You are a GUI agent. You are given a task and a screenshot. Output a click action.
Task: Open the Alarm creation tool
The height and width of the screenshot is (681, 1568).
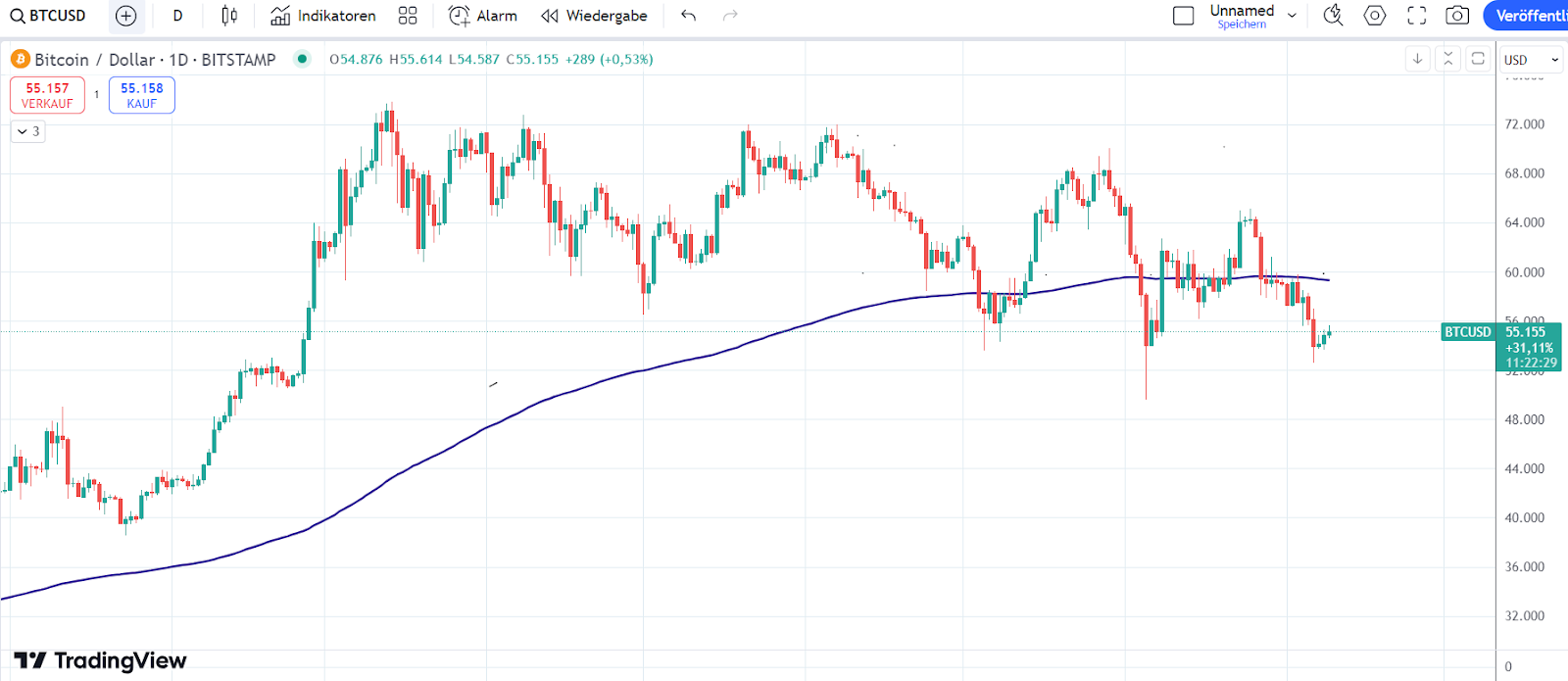click(482, 16)
